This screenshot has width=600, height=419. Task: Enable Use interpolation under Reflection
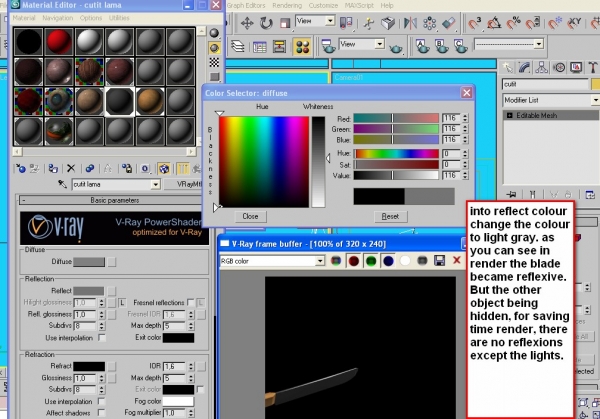102,338
